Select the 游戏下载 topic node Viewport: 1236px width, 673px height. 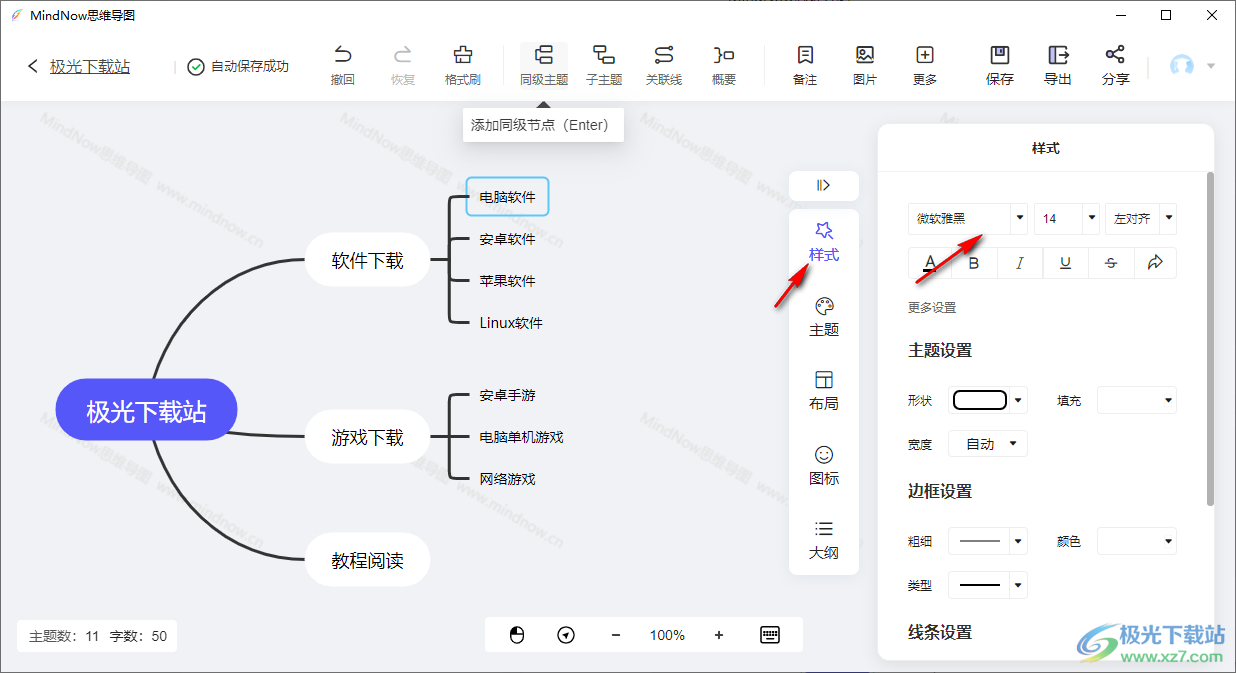[368, 437]
